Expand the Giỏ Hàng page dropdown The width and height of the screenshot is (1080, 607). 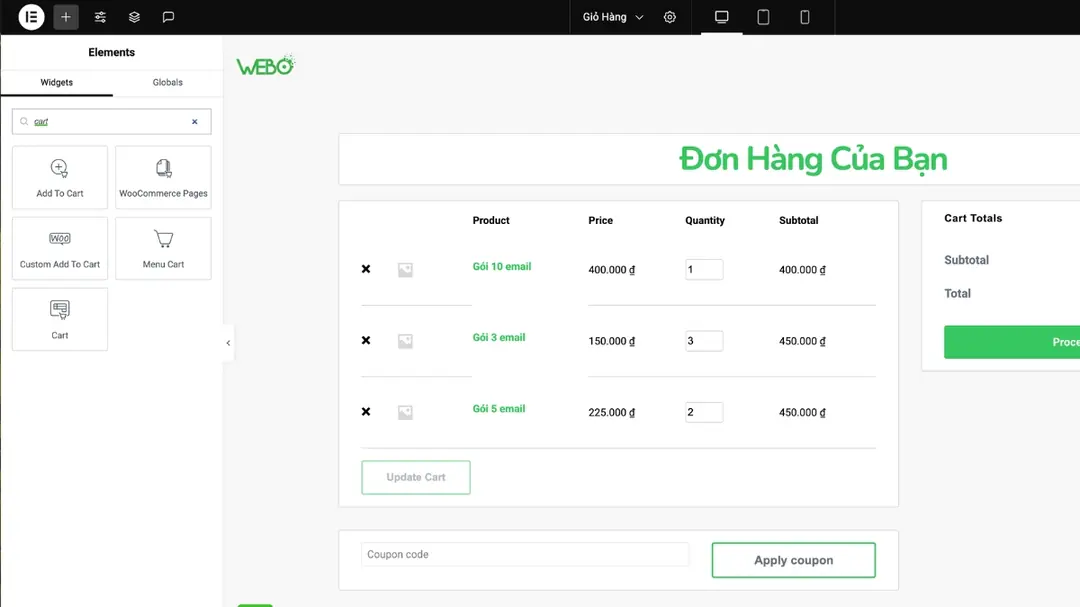pyautogui.click(x=612, y=17)
